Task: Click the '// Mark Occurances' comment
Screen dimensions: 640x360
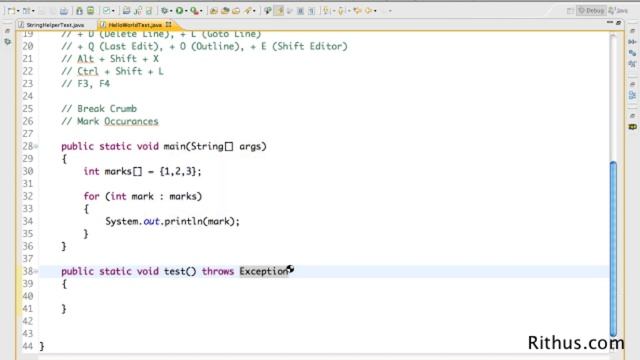Action: pyautogui.click(x=110, y=121)
